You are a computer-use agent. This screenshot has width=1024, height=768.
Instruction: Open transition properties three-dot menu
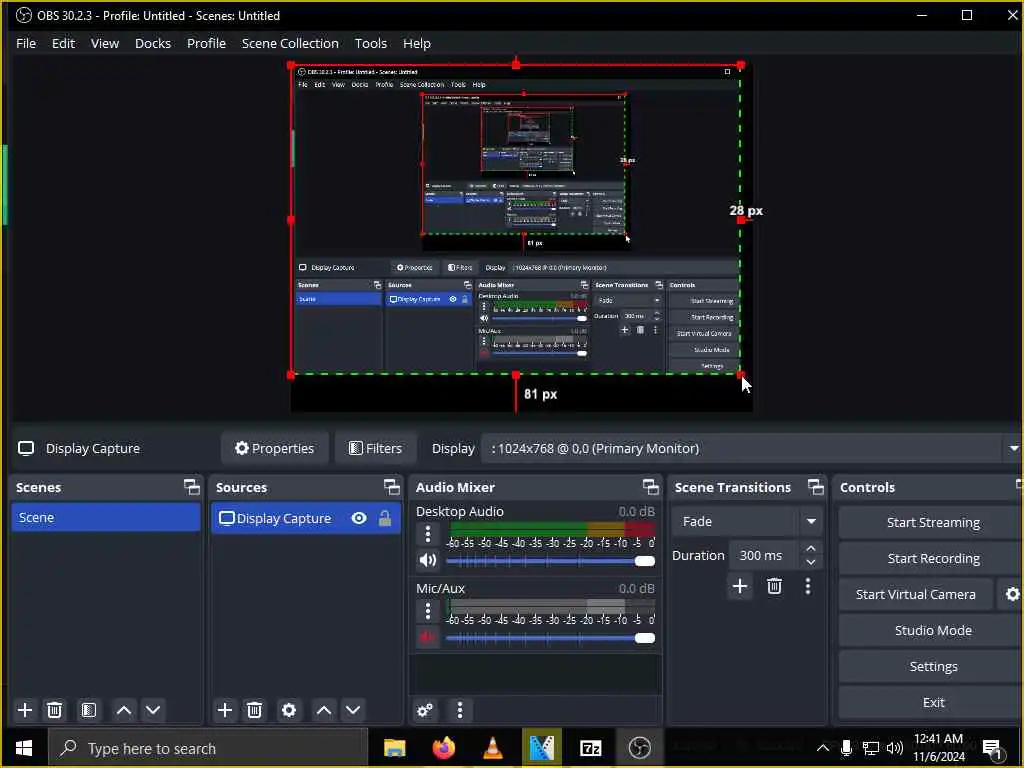tap(808, 586)
